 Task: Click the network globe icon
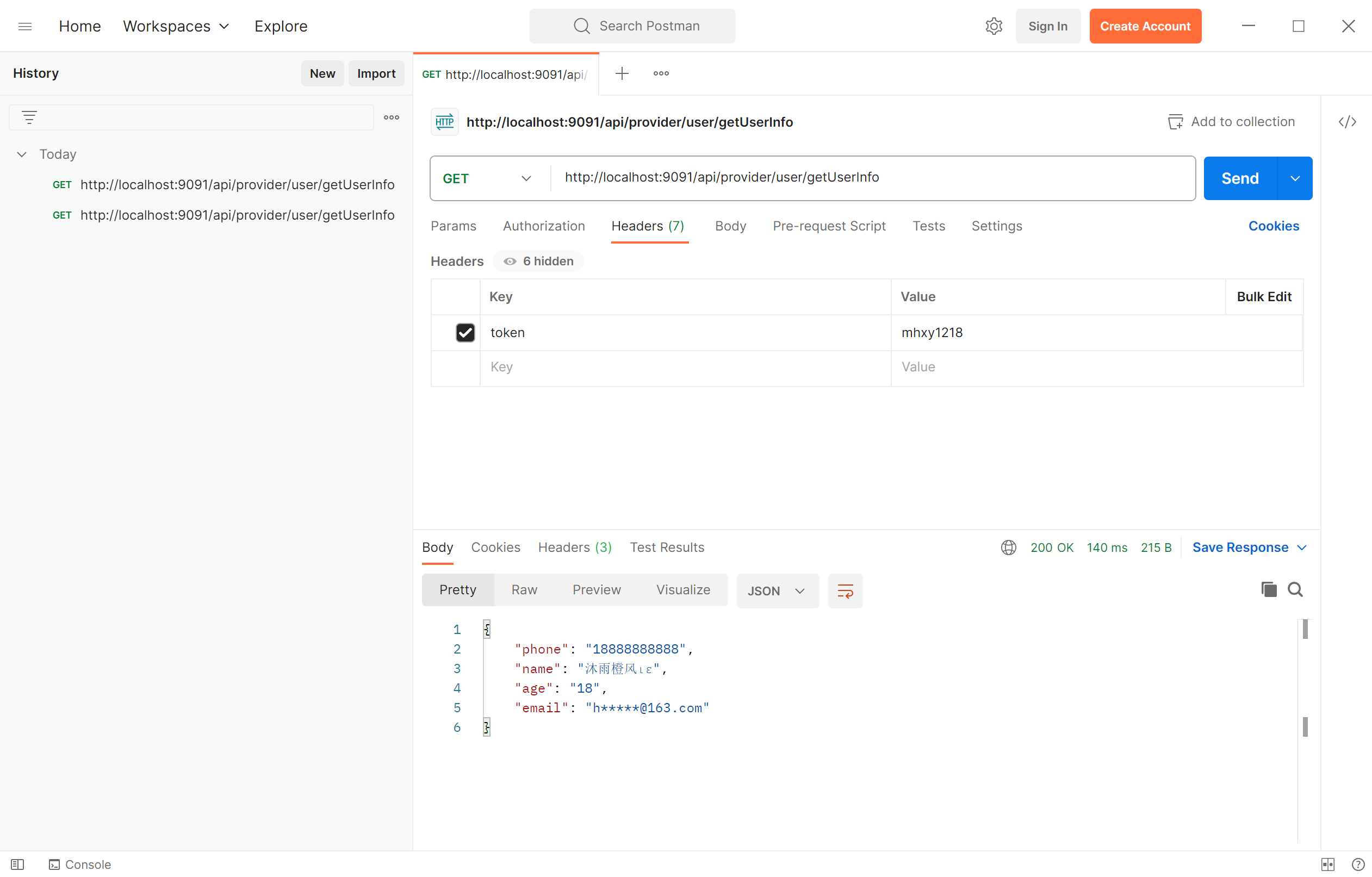tap(1009, 547)
